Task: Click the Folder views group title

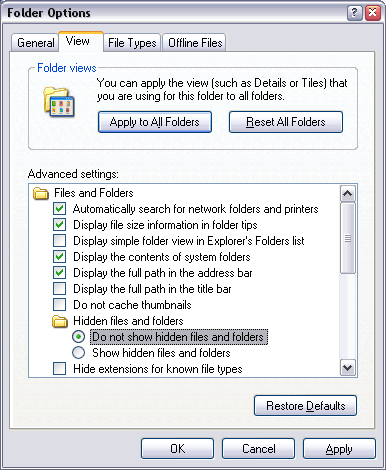Action: [67, 68]
